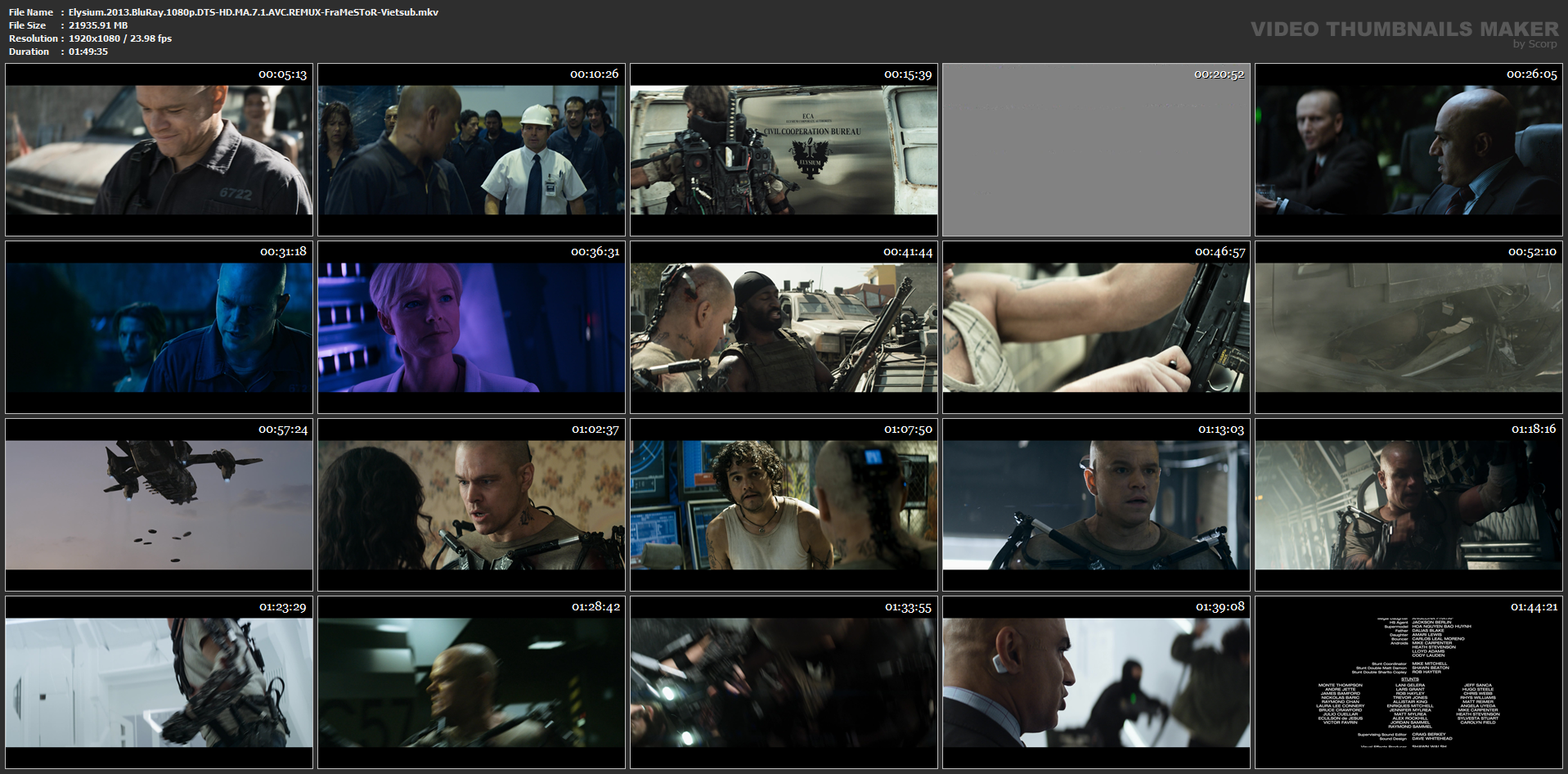Click the 'Resolution' label
This screenshot has height=774, width=1568.
pyautogui.click(x=34, y=38)
